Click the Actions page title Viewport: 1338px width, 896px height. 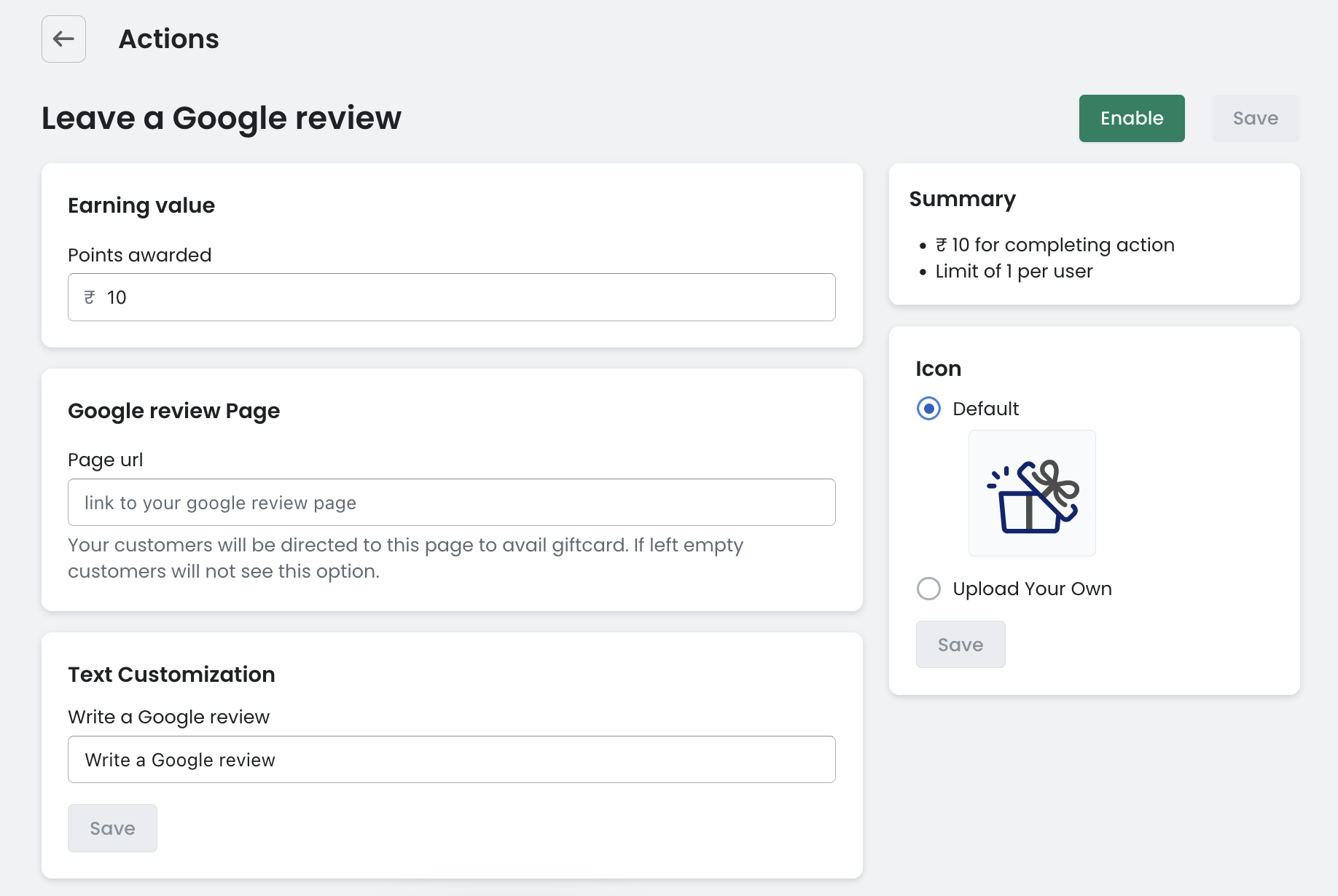click(x=168, y=39)
